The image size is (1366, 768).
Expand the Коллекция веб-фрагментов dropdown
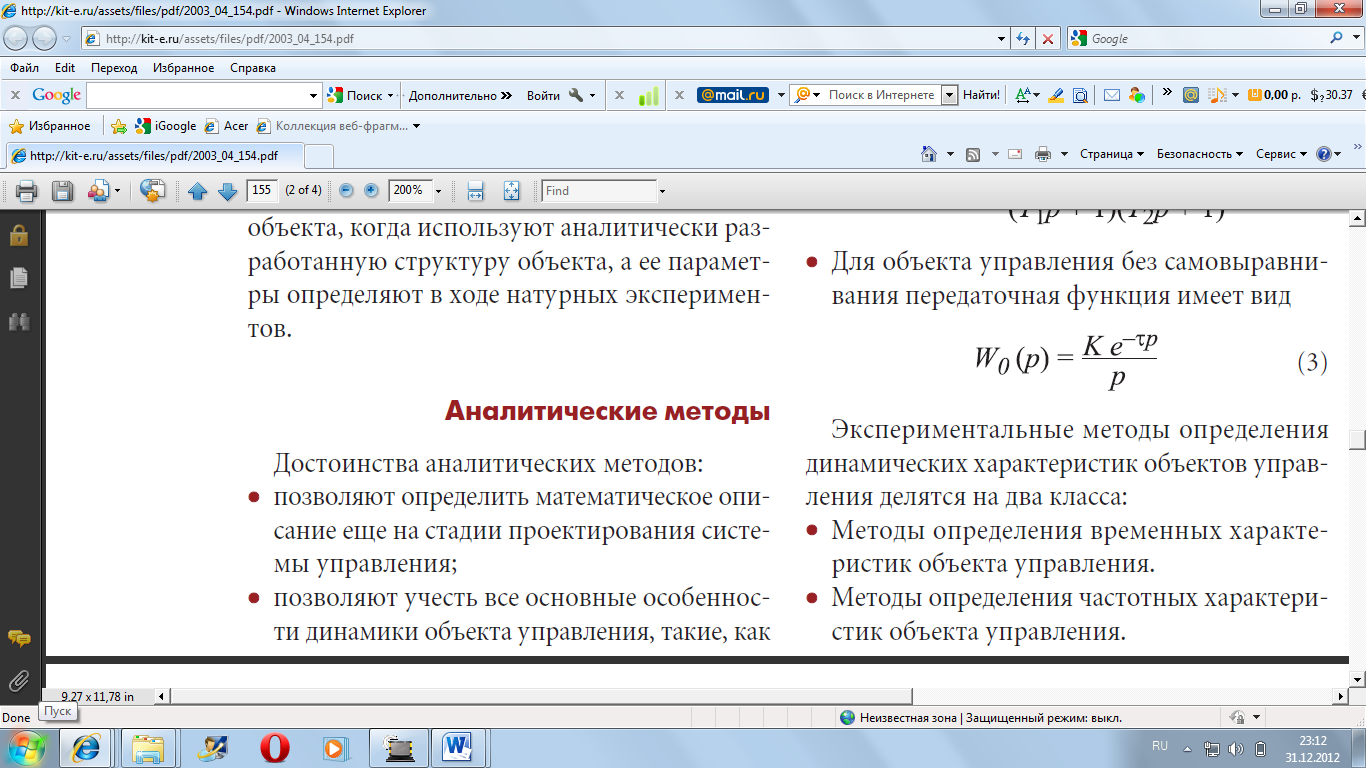click(x=416, y=126)
